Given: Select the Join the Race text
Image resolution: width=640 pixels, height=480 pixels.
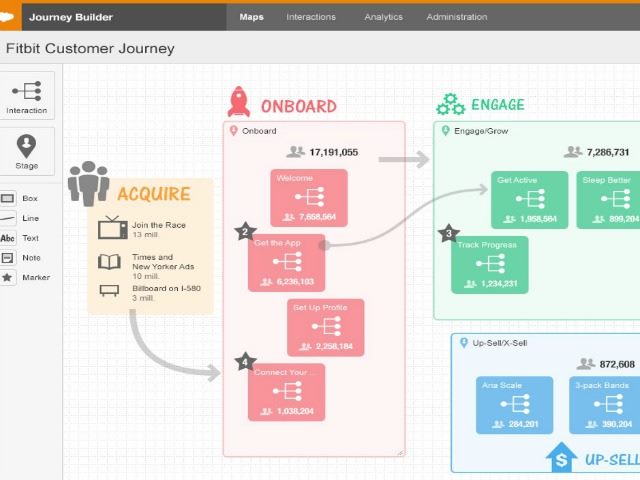Looking at the screenshot, I should [x=159, y=225].
